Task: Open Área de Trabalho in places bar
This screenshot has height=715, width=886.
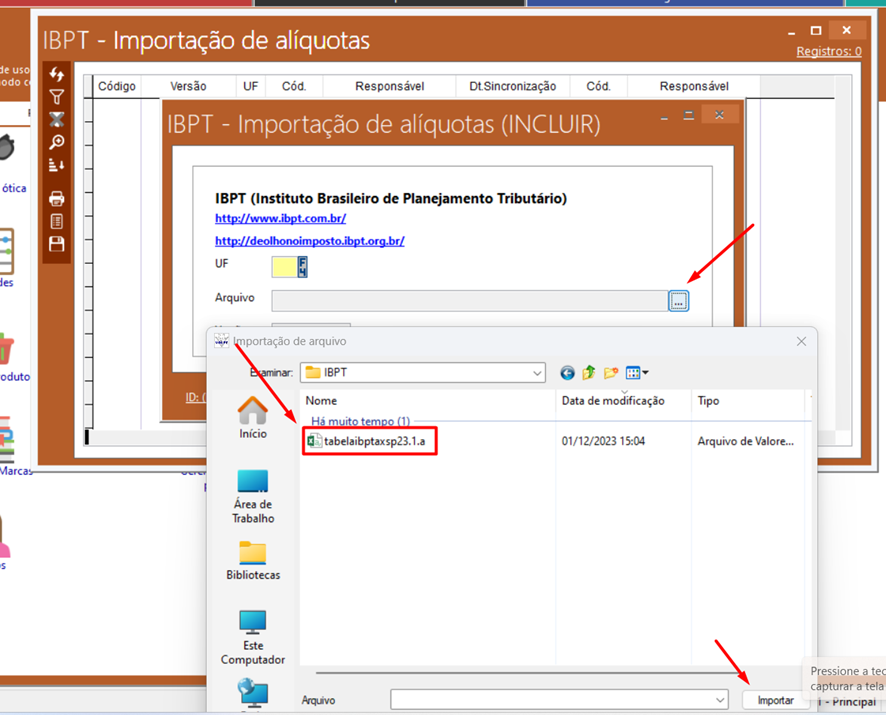Action: tap(253, 496)
